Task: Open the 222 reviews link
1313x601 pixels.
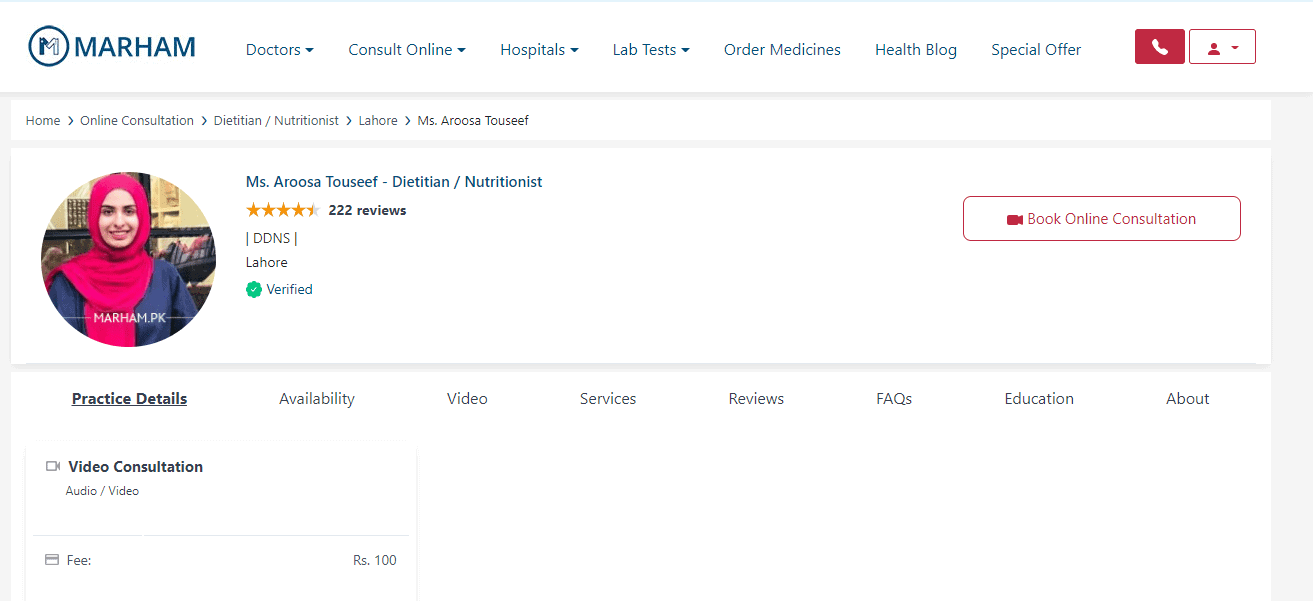Action: pos(367,210)
